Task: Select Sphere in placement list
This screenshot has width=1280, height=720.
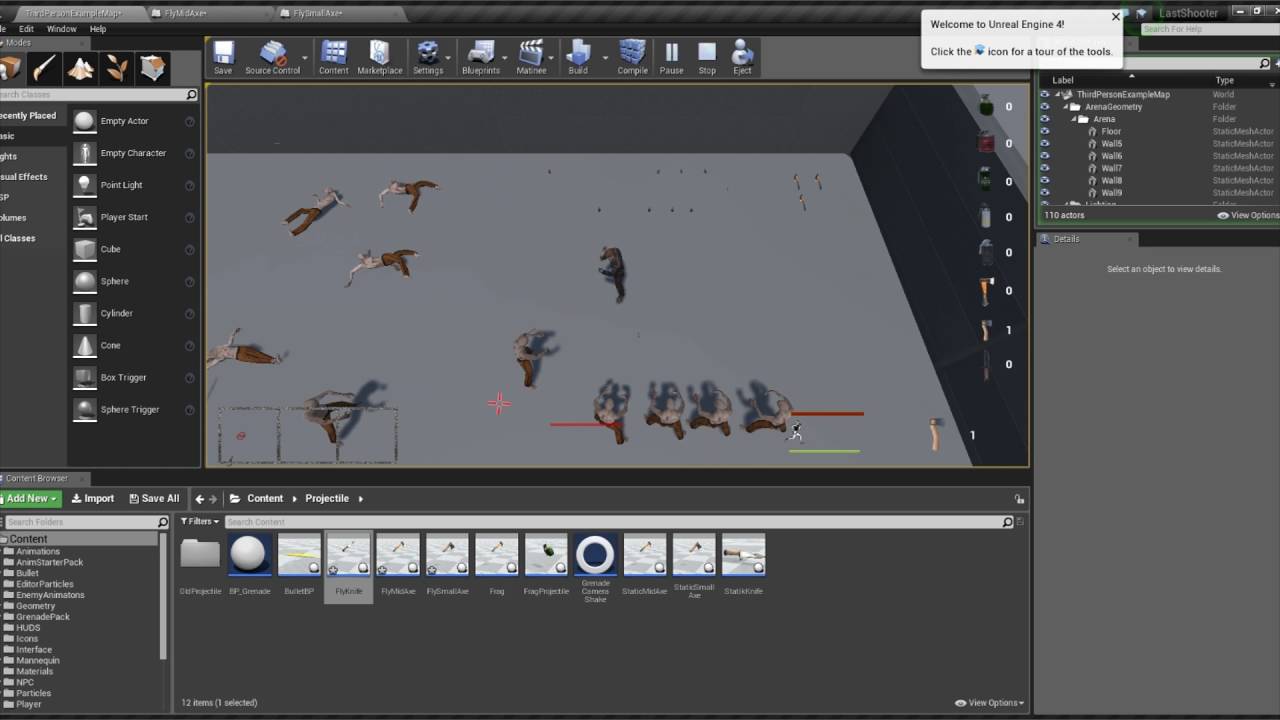Action: (135, 281)
